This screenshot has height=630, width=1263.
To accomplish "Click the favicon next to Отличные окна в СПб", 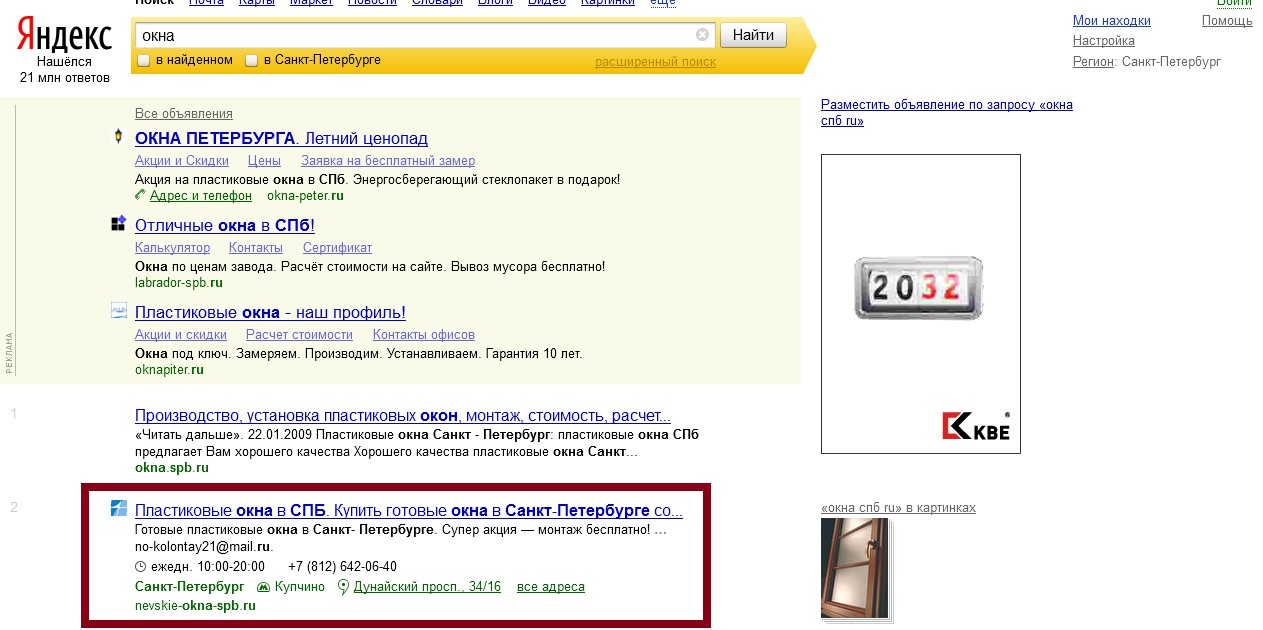I will click(118, 224).
